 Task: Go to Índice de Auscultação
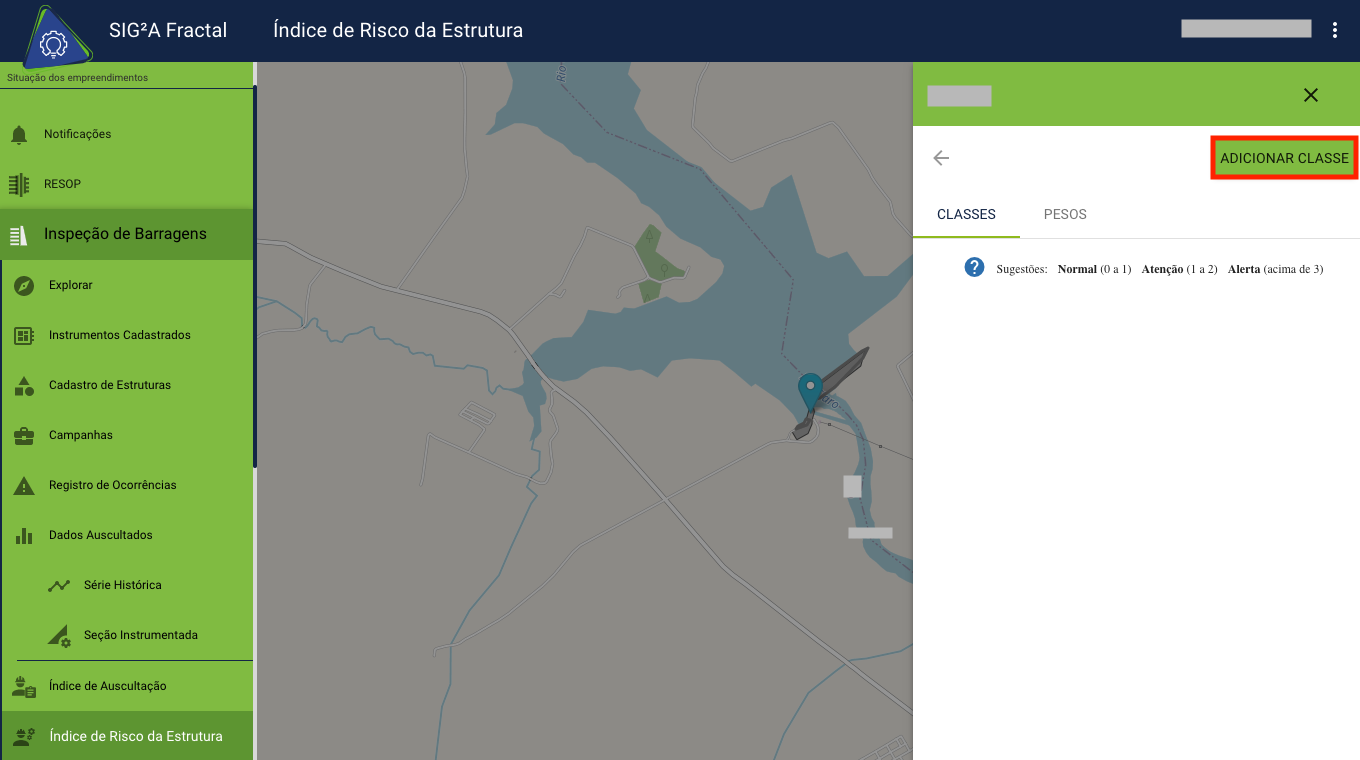[x=107, y=686]
